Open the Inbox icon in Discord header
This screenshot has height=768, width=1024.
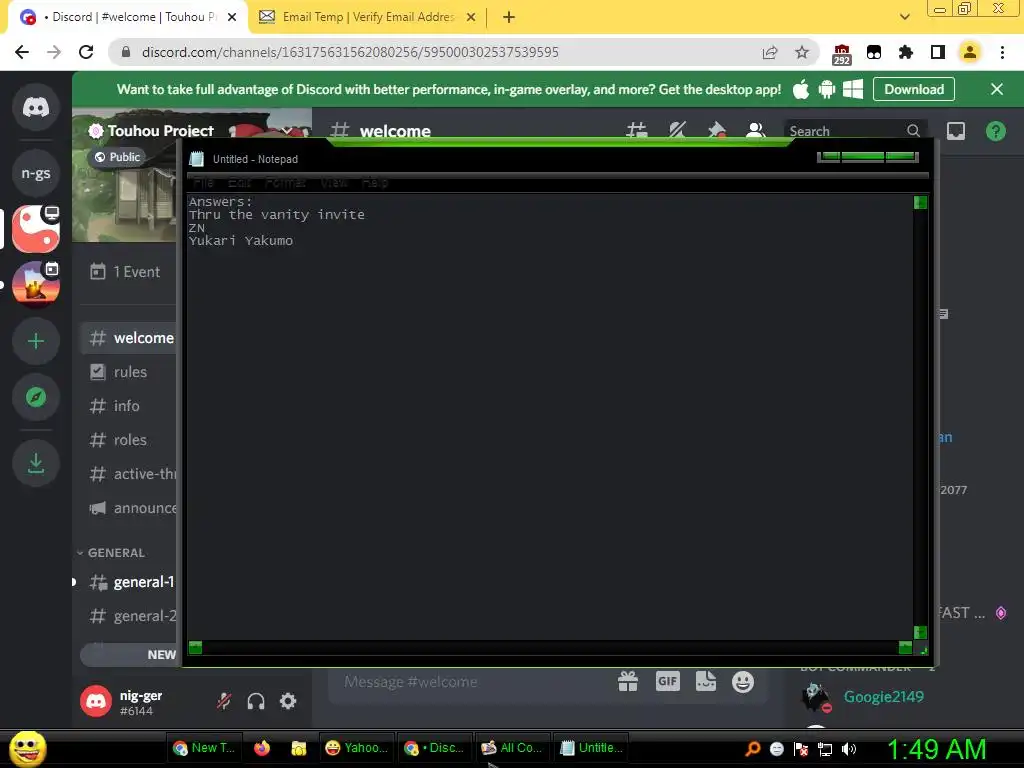click(955, 131)
